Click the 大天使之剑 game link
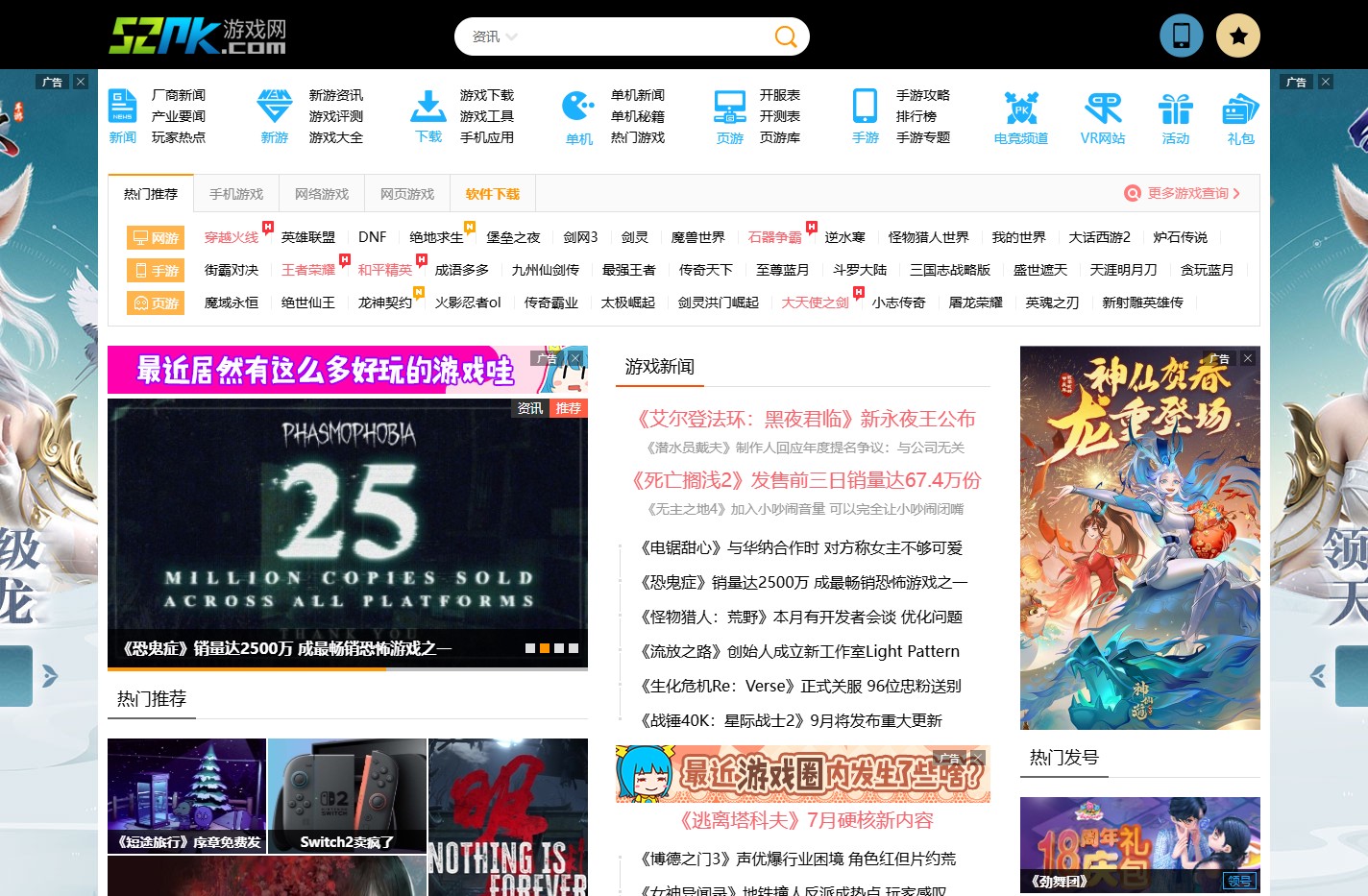The image size is (1368, 896). coord(816,303)
